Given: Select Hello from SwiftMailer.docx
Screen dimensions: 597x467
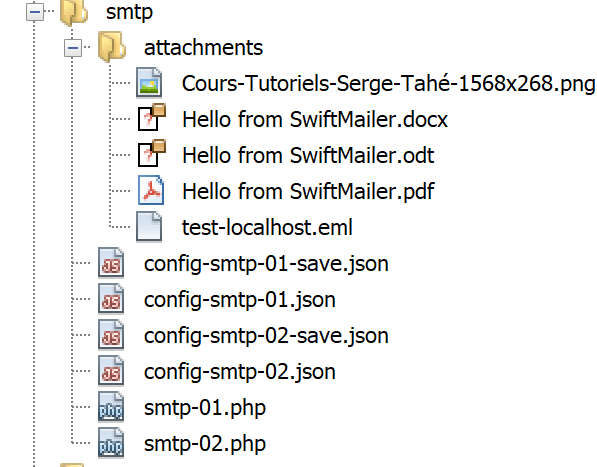Looking at the screenshot, I should pyautogui.click(x=315, y=119).
